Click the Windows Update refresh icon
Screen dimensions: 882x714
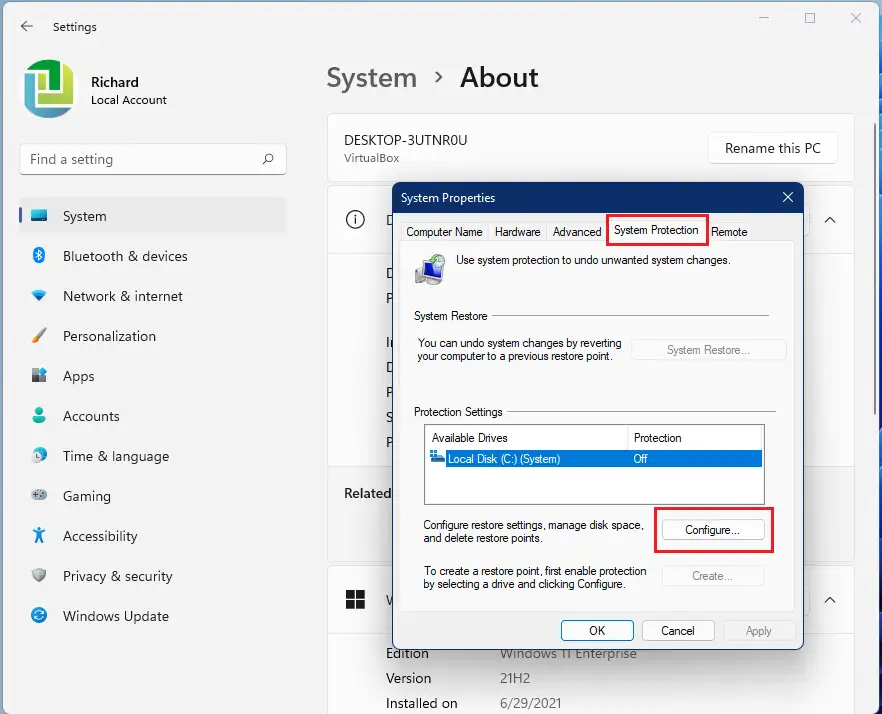click(x=39, y=615)
